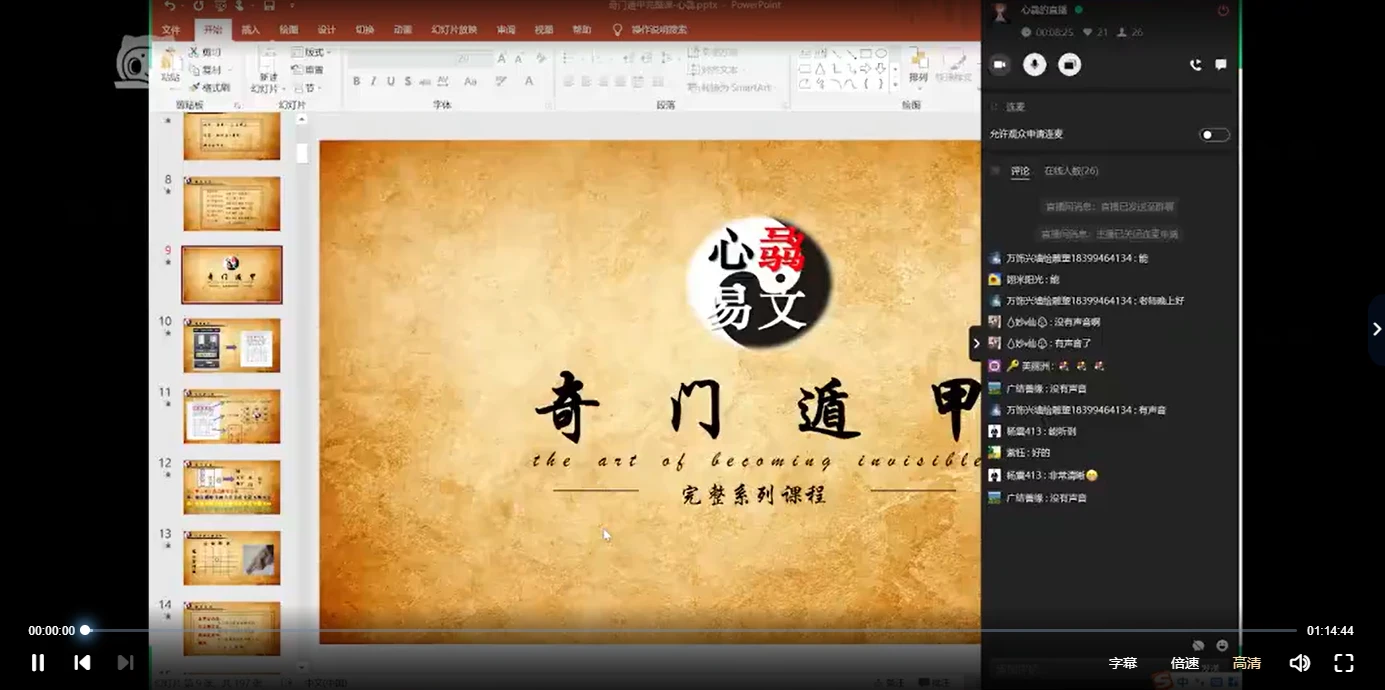Select slide 13 thumbnail
1385x690 pixels.
232,558
